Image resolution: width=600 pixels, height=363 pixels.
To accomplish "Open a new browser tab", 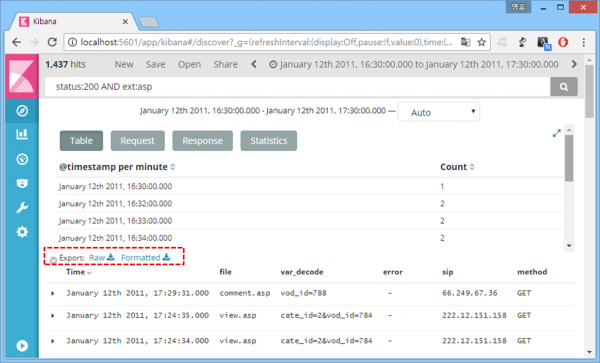I will click(x=149, y=22).
